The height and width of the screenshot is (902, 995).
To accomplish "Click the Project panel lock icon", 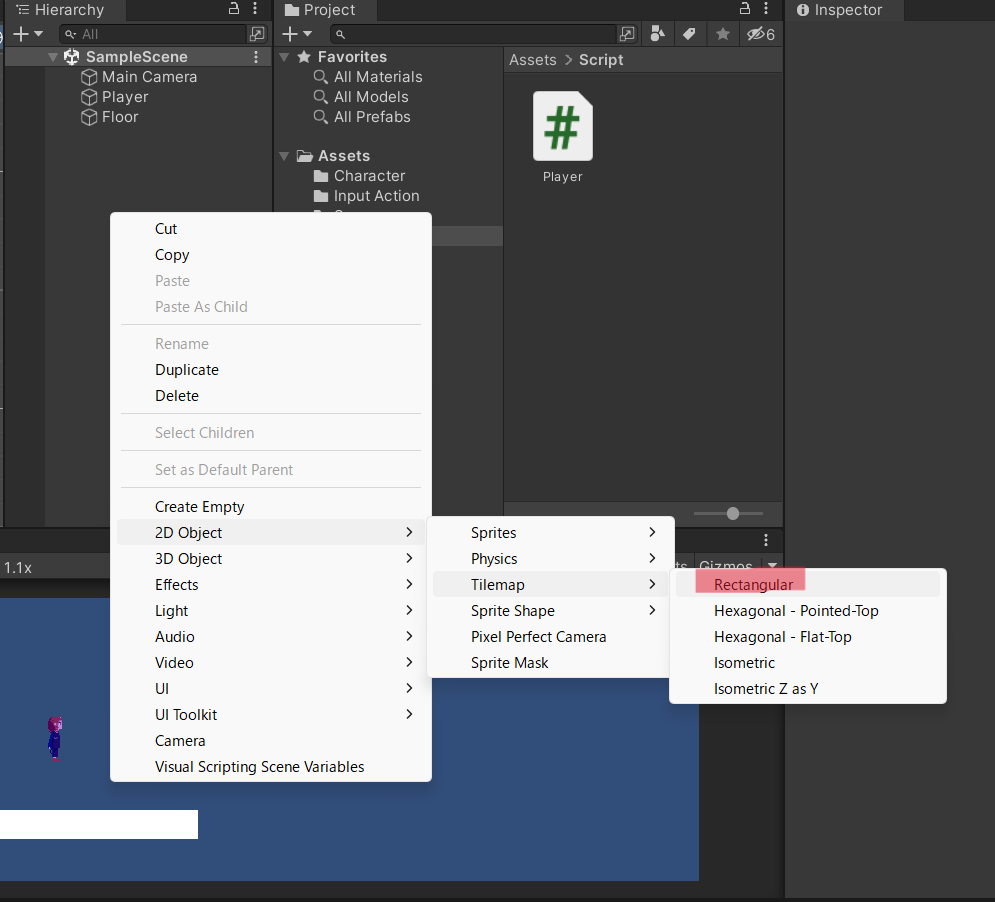I will (x=743, y=9).
